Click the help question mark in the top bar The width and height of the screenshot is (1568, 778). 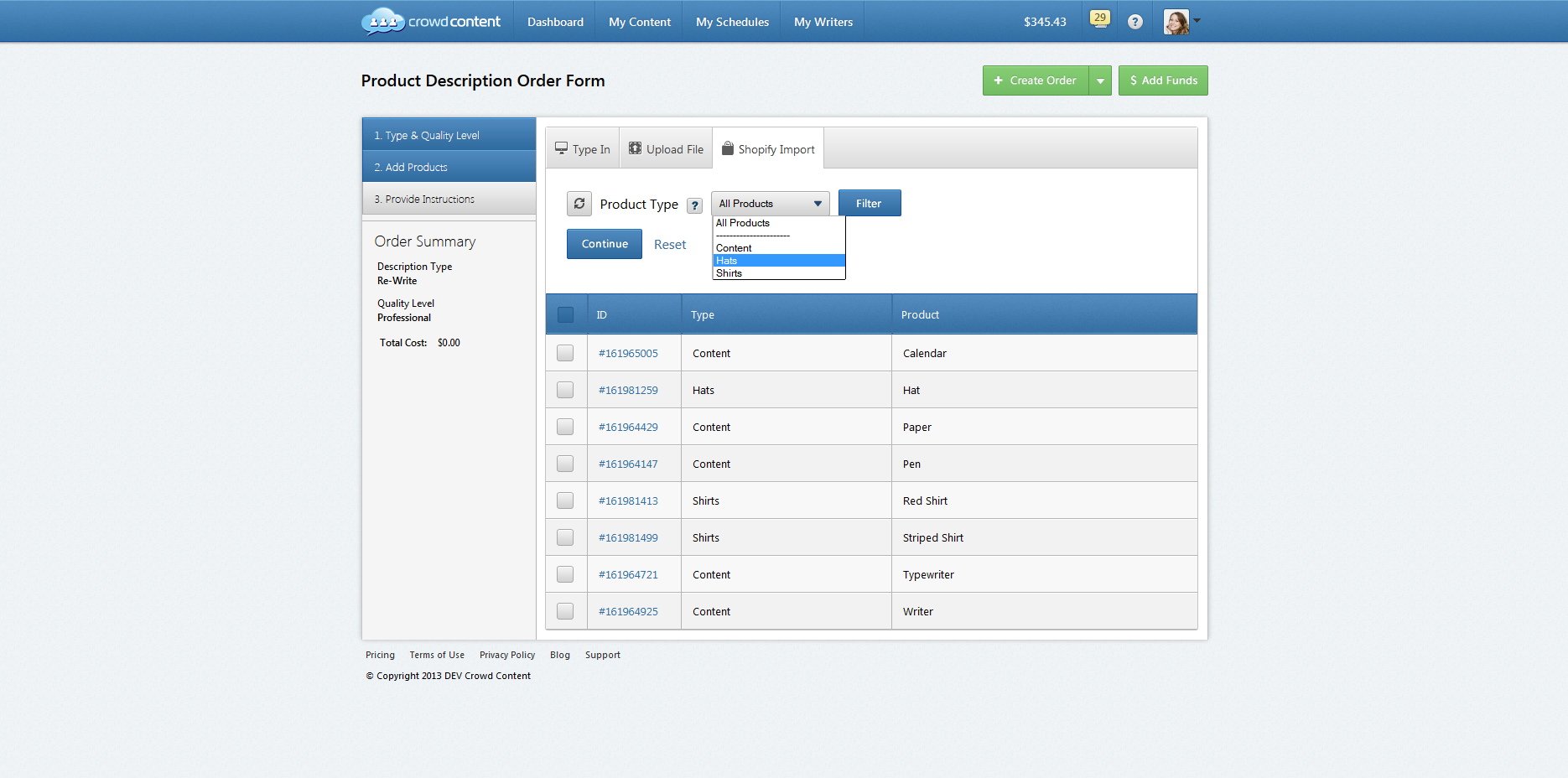pyautogui.click(x=1135, y=21)
